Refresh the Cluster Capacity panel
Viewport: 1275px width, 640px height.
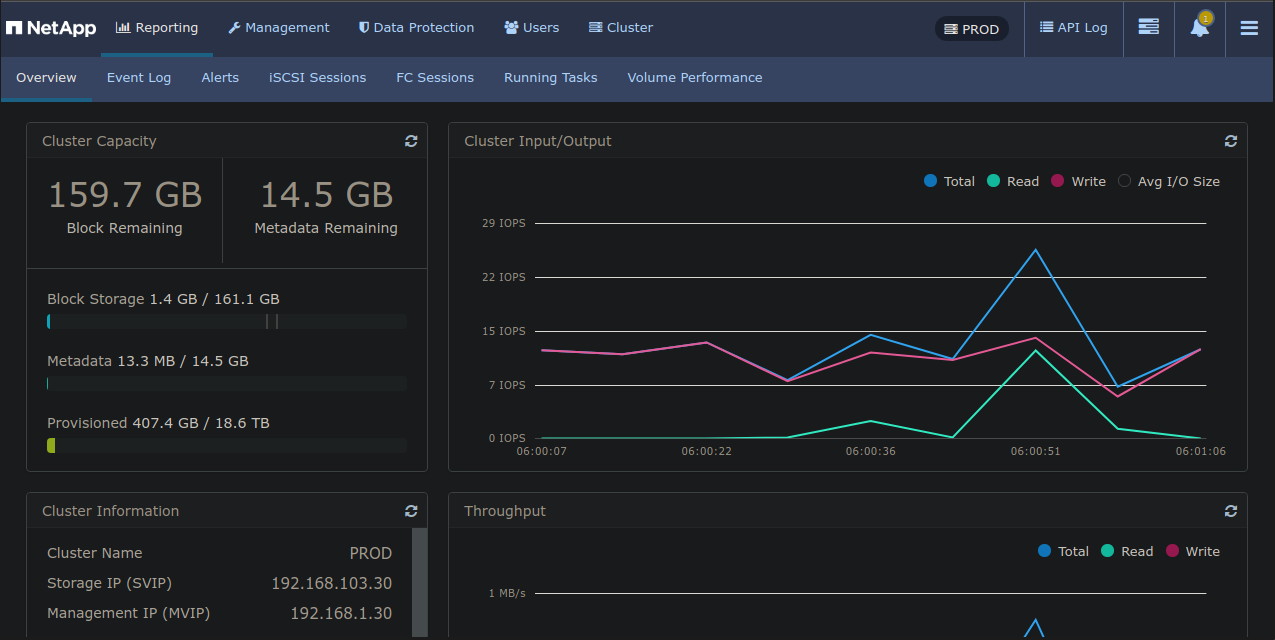(411, 141)
